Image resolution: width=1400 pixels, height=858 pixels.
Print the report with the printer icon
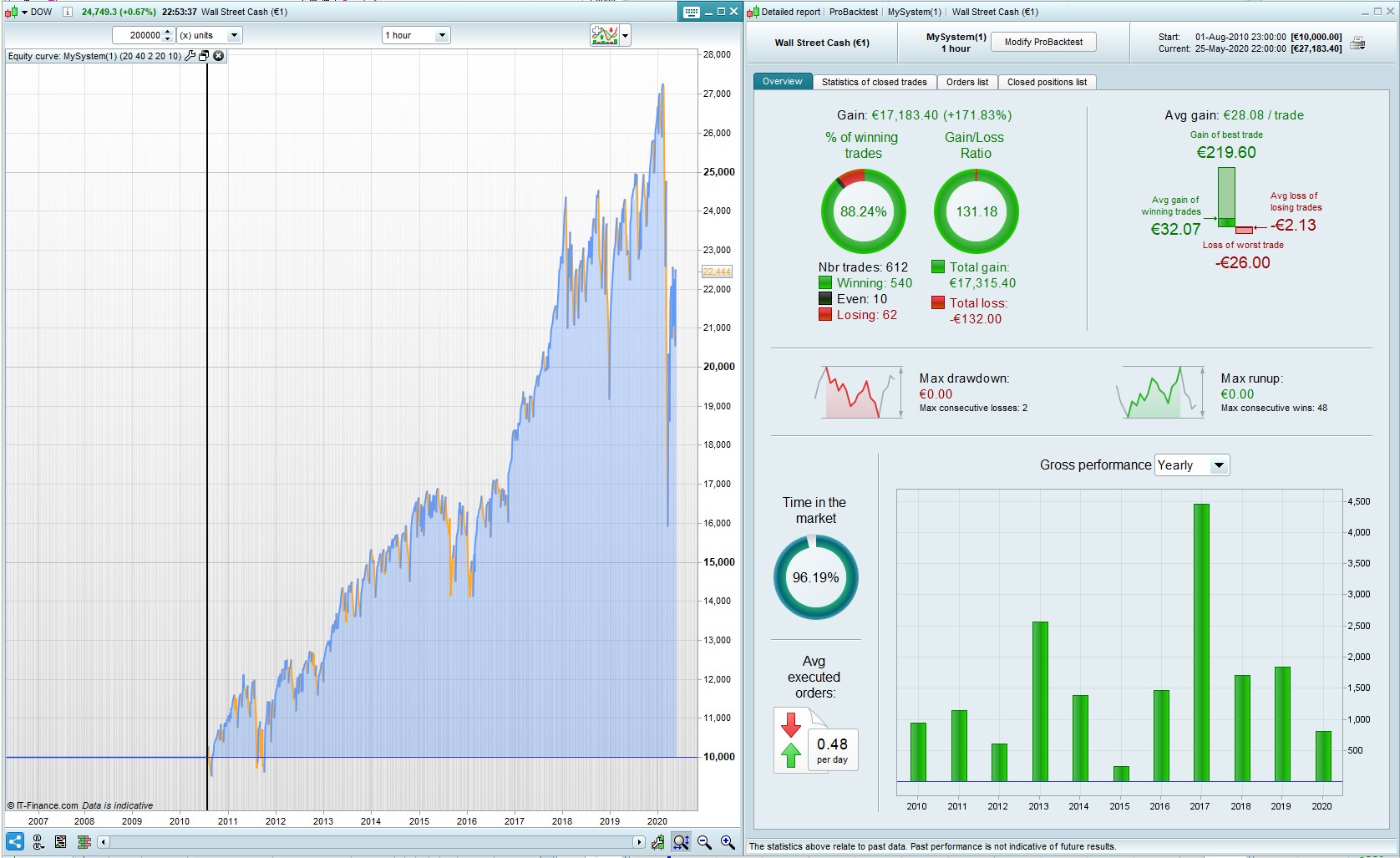point(1358,43)
